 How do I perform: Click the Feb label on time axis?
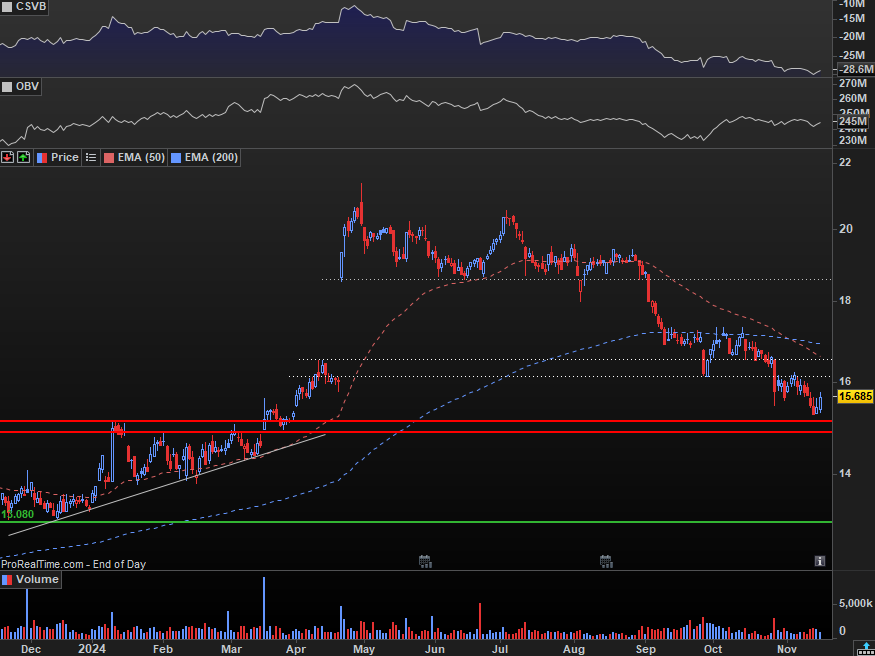pyautogui.click(x=161, y=649)
